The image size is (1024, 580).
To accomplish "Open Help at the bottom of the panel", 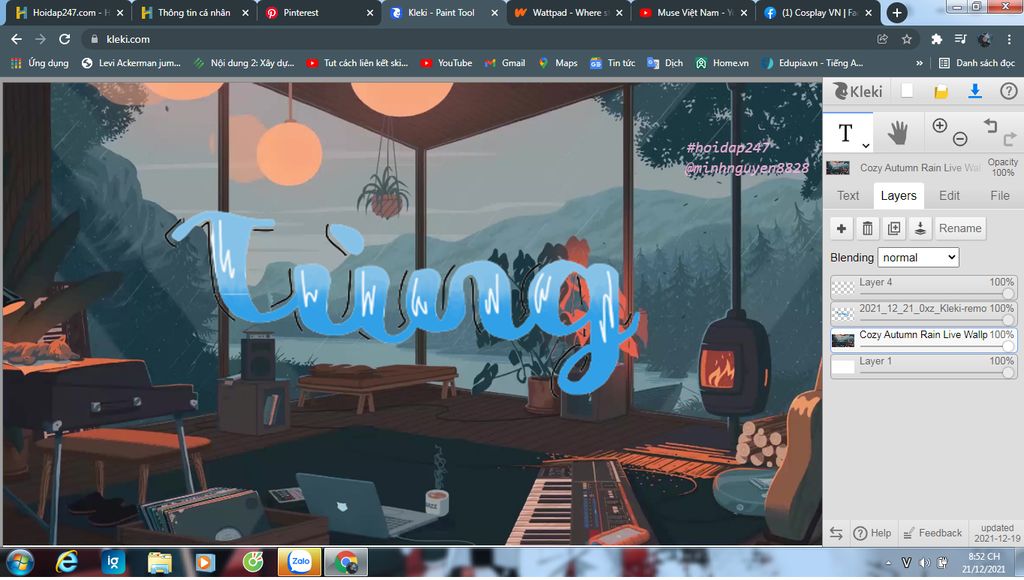I will pyautogui.click(x=872, y=533).
